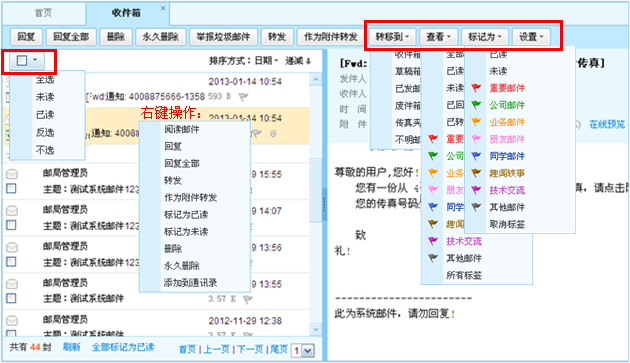Close the 收件箱 tab

point(163,8)
